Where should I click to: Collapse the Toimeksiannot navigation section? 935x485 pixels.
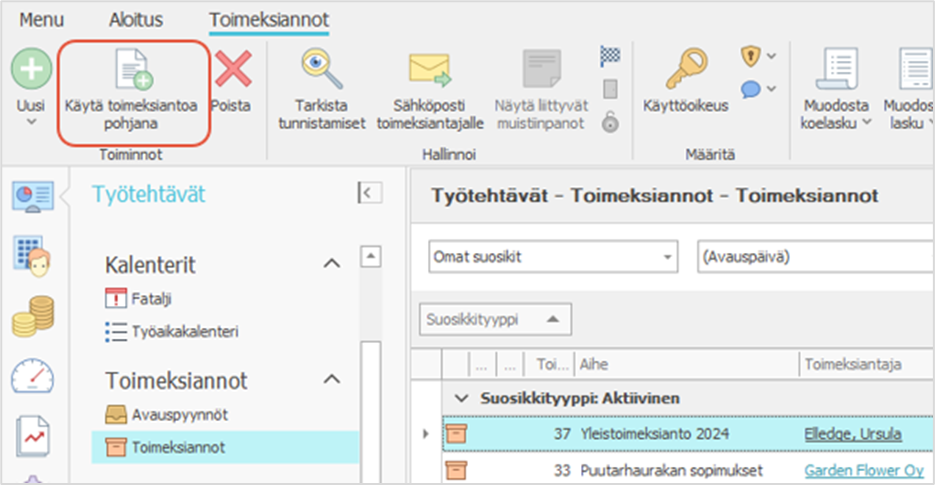click(330, 380)
